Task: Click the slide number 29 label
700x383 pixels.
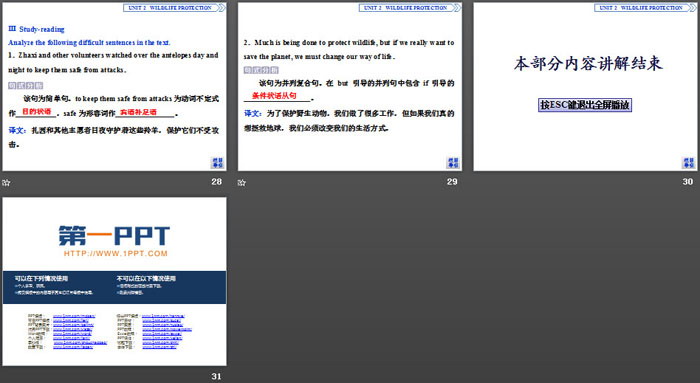Action: 452,182
